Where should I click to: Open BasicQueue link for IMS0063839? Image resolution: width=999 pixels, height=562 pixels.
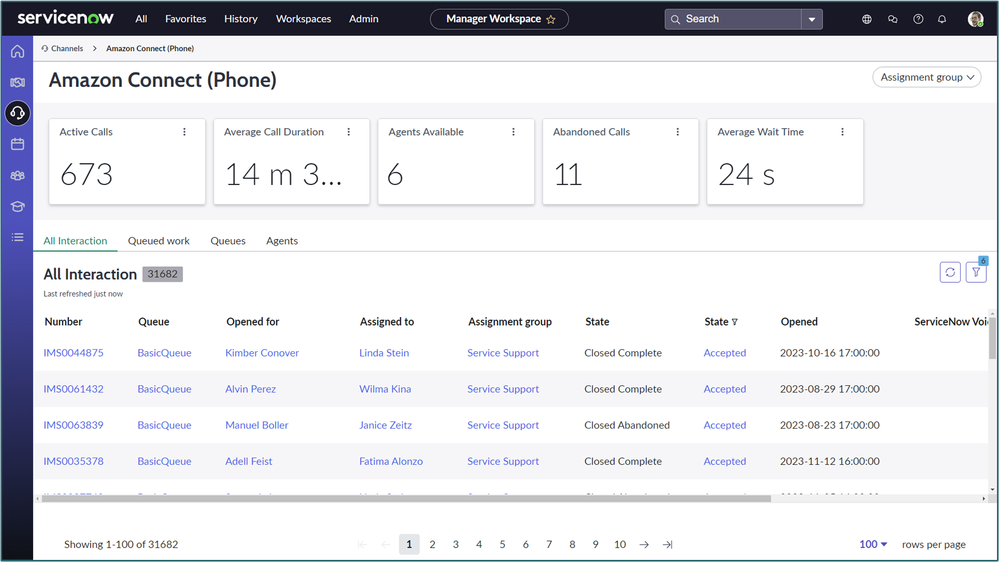point(164,425)
